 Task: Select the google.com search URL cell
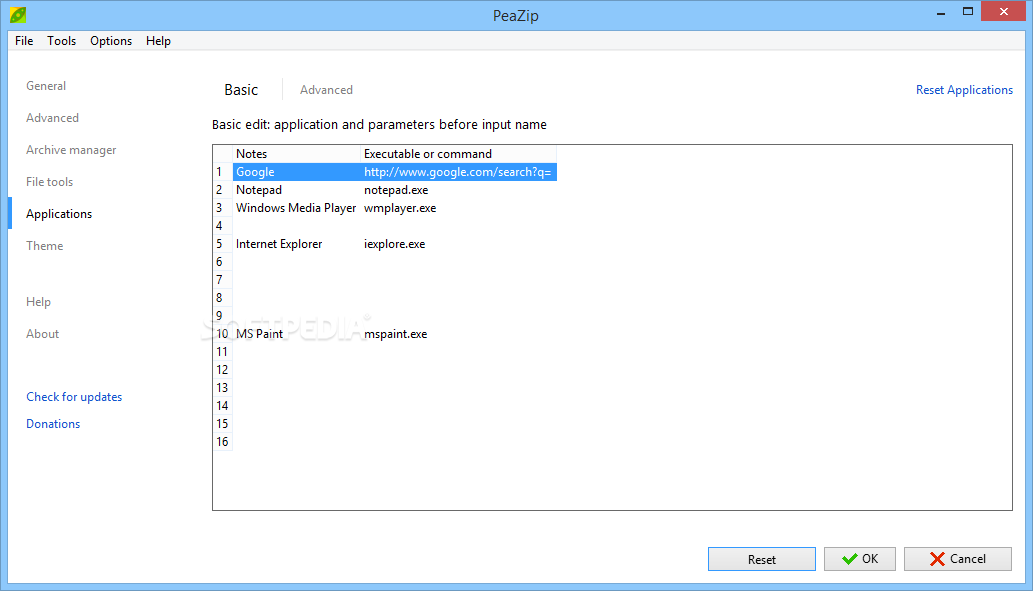click(459, 172)
